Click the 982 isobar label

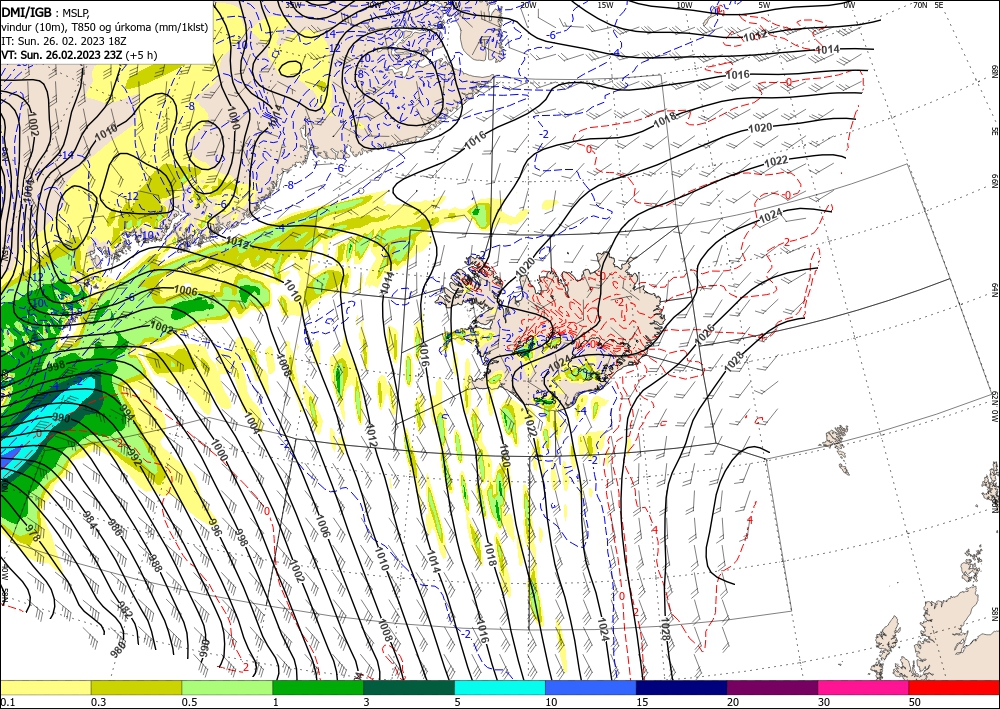[125, 610]
